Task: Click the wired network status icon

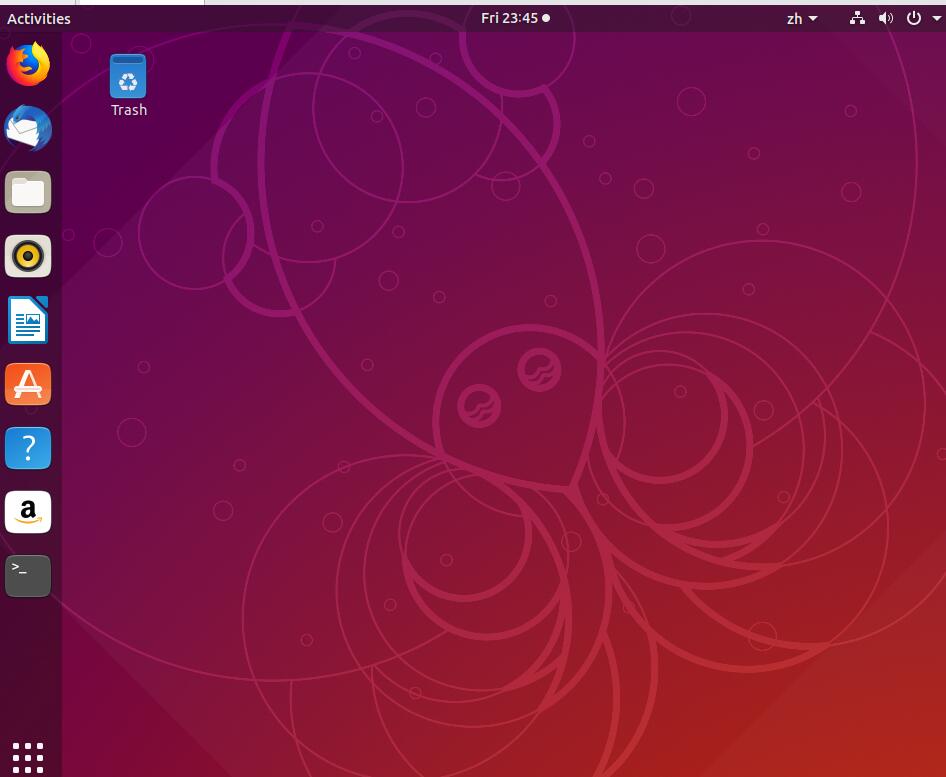Action: tap(857, 18)
